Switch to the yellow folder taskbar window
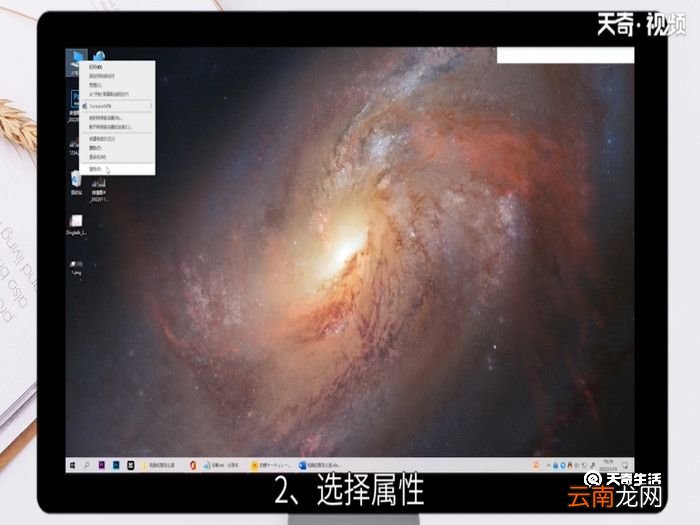700x525 pixels. coord(271,465)
